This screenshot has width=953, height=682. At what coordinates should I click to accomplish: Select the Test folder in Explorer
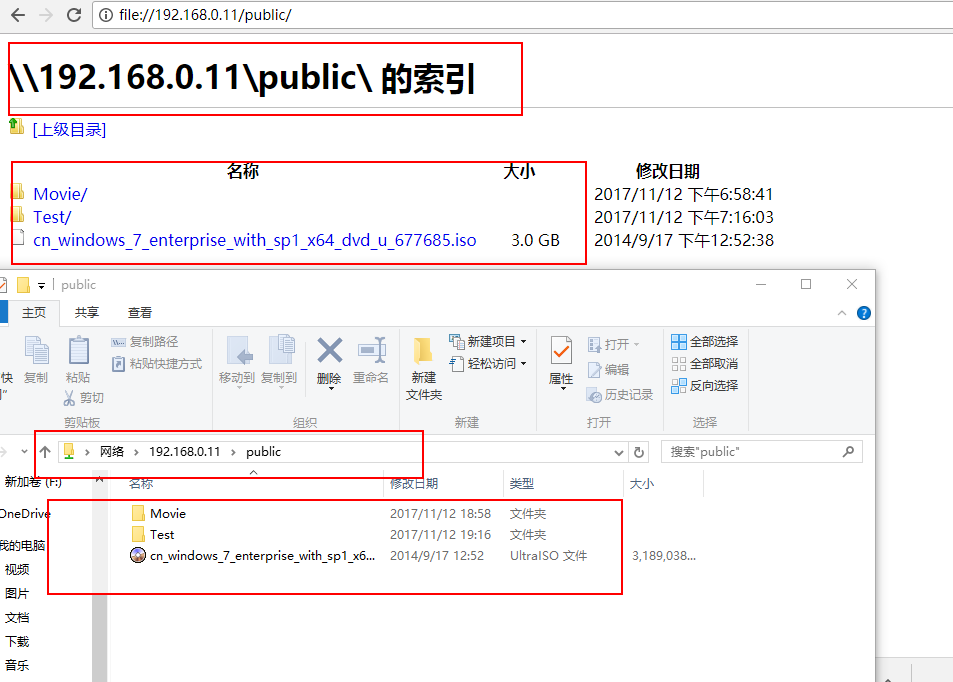[162, 534]
